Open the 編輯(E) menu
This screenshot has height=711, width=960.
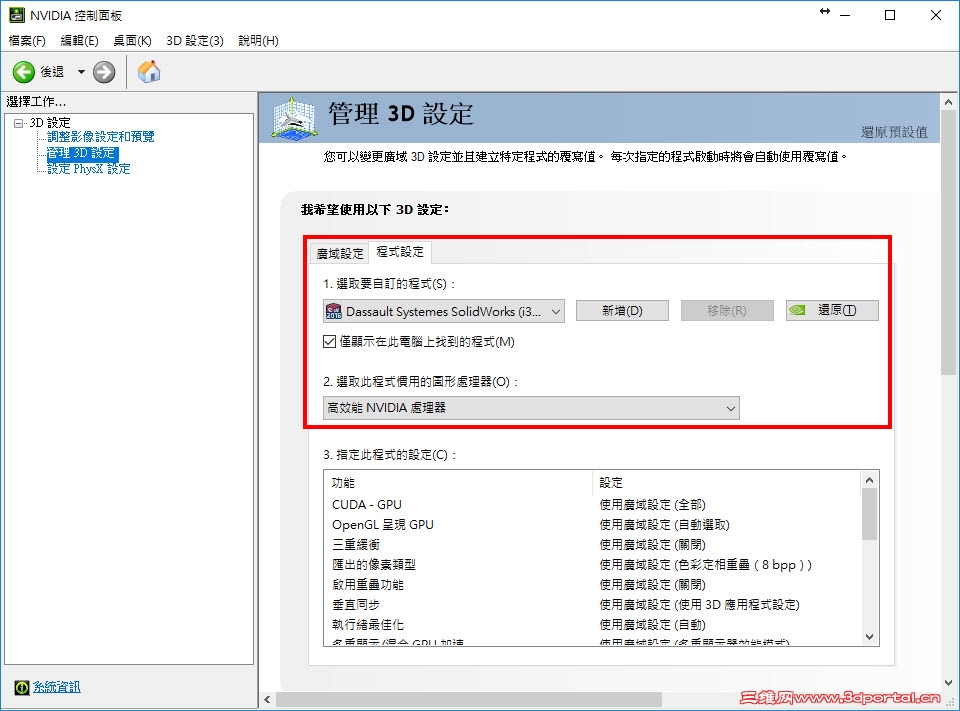pos(80,40)
